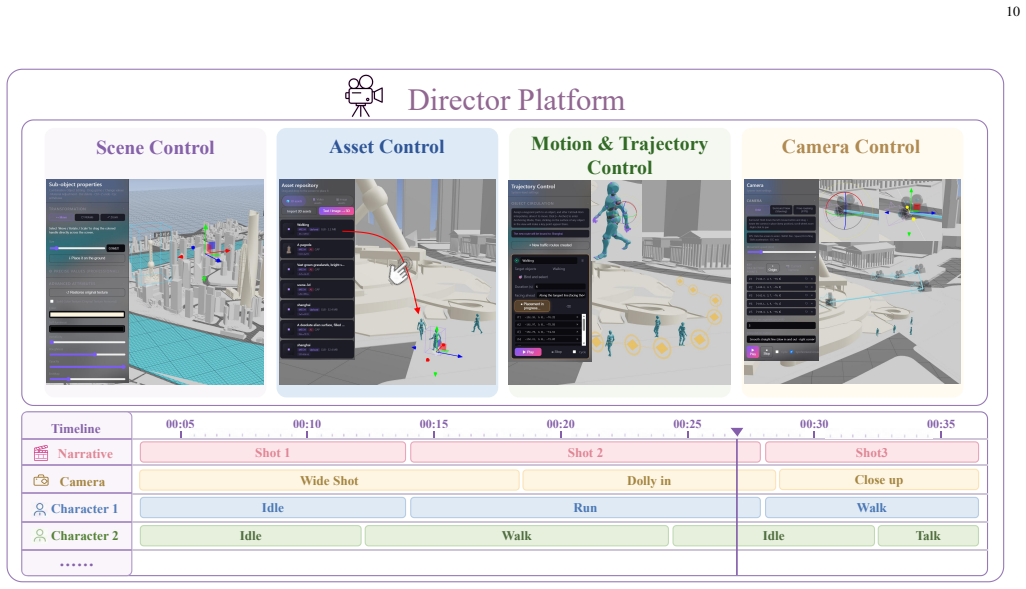Click the pagoda asset thumbnail in Asset repository
The height and width of the screenshot is (589, 1026).
click(289, 249)
